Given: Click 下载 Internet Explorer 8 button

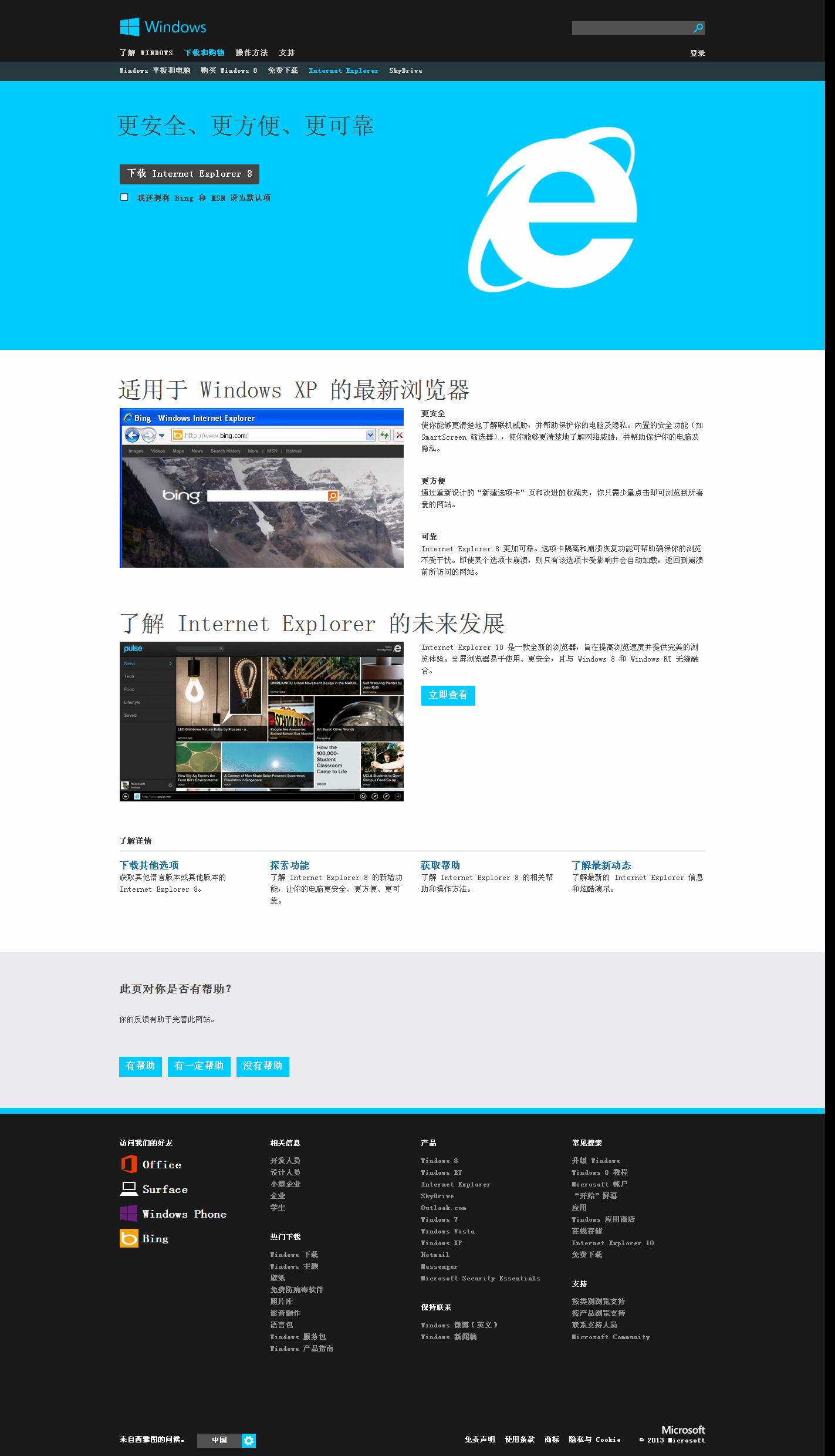Looking at the screenshot, I should (x=190, y=174).
